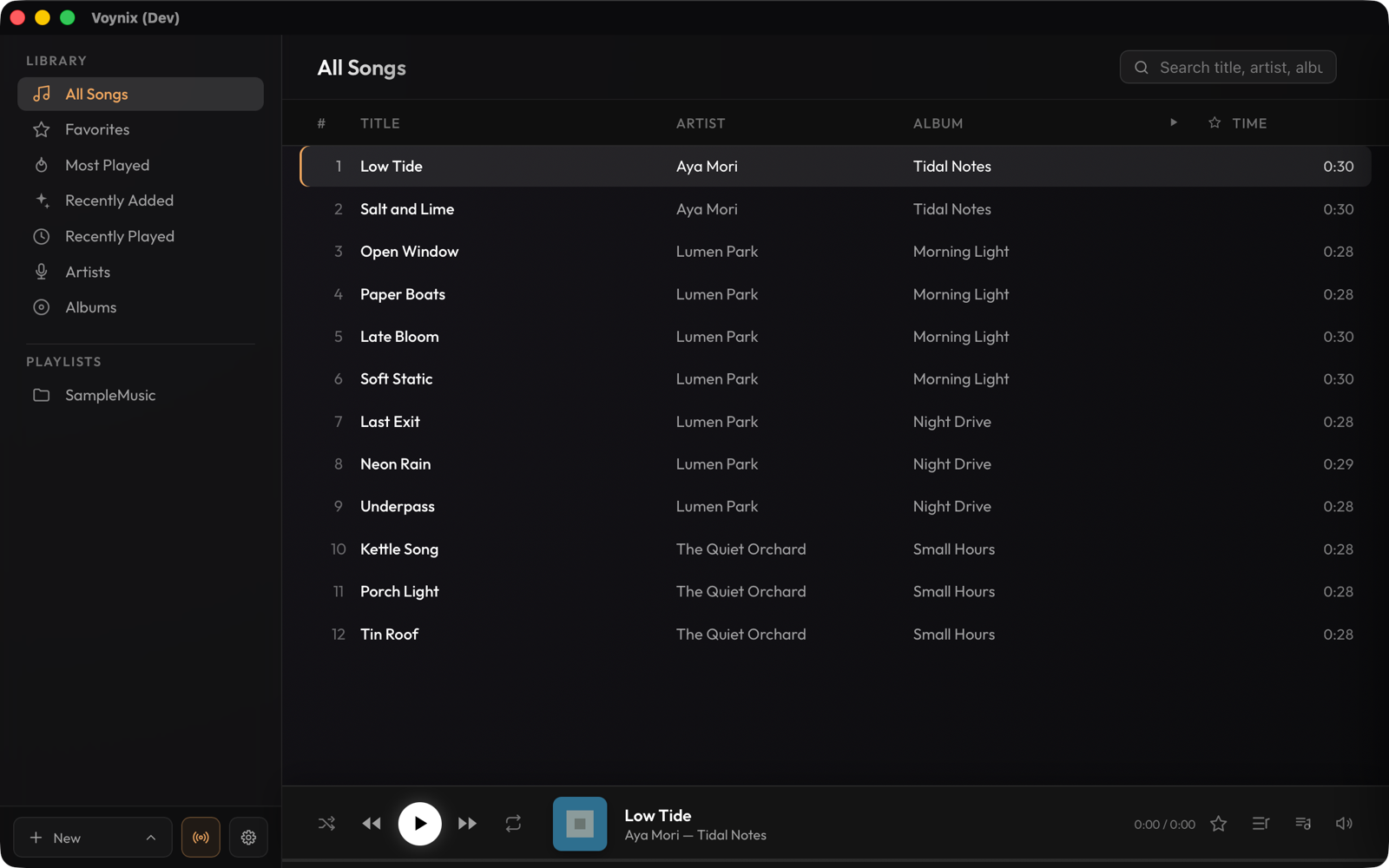The image size is (1389, 868).
Task: Open the SampleMusic playlist
Action: [141, 395]
